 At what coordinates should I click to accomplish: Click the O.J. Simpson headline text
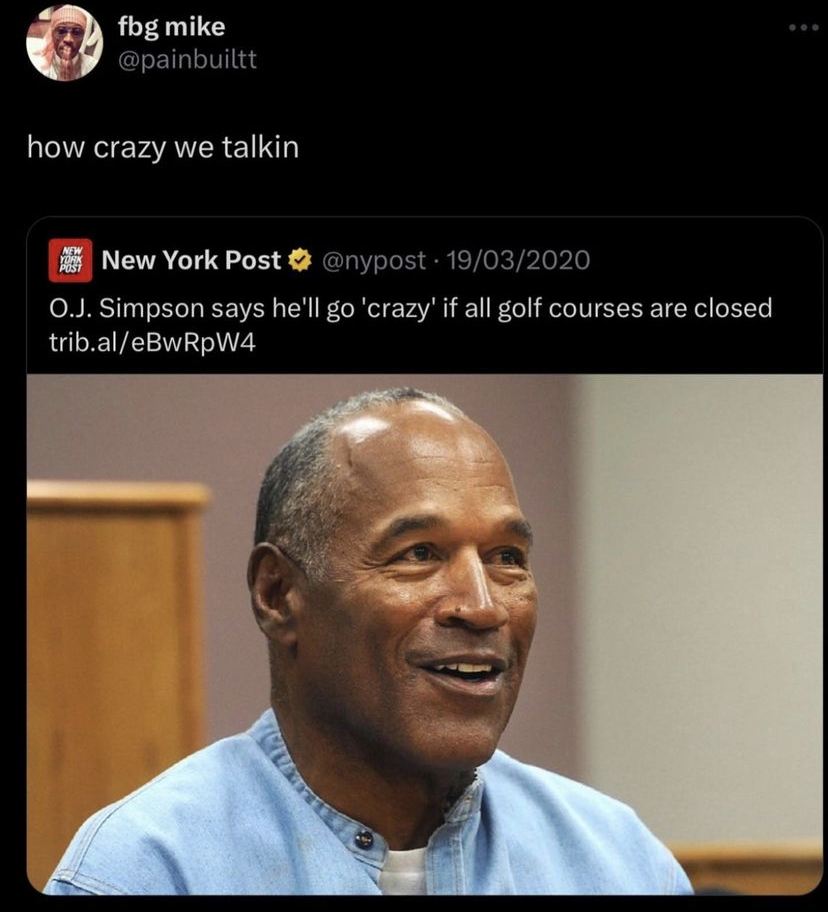point(411,308)
